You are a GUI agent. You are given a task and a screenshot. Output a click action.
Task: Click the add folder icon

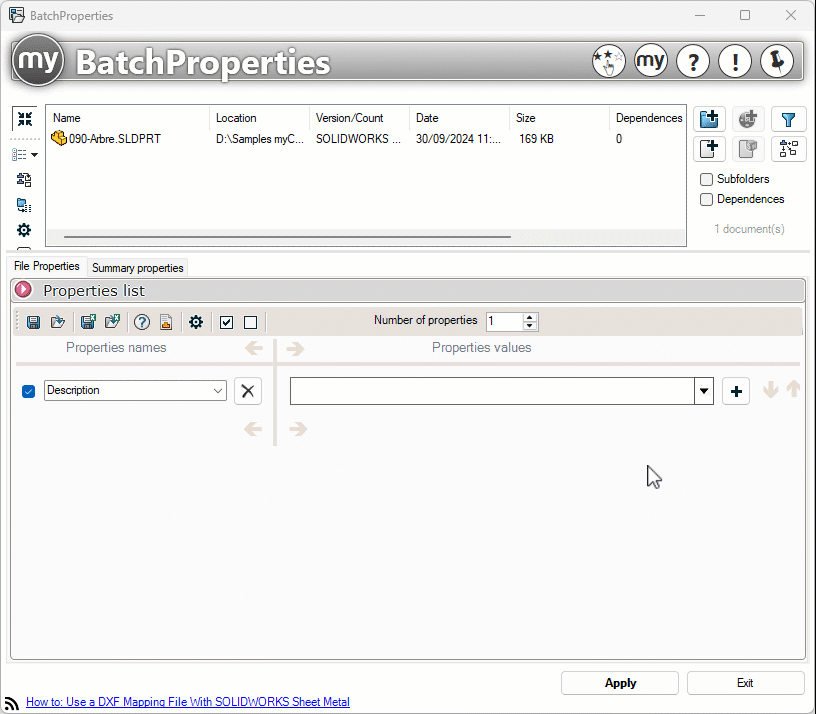tap(709, 119)
